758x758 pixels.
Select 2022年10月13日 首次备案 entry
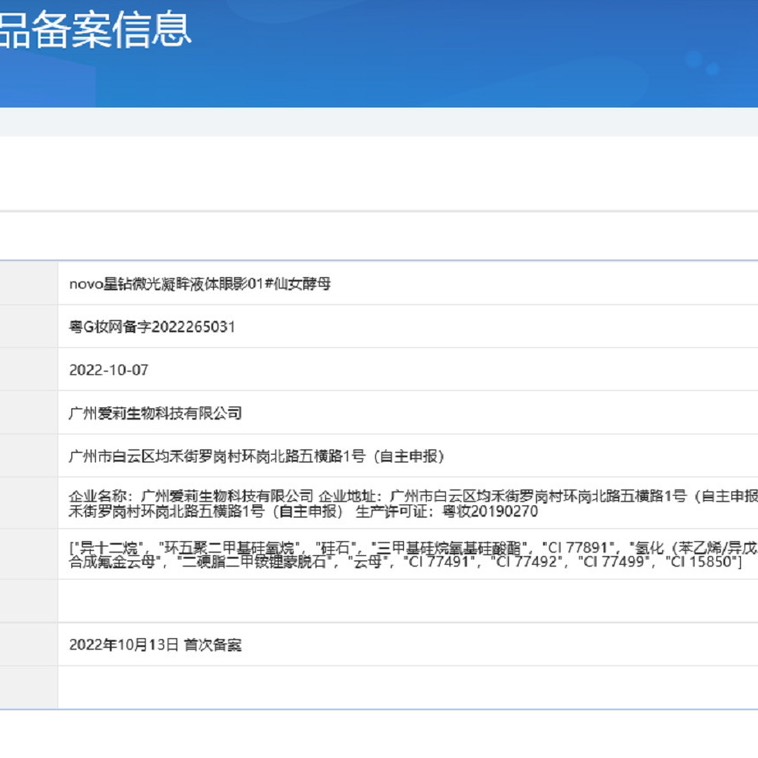coord(155,645)
